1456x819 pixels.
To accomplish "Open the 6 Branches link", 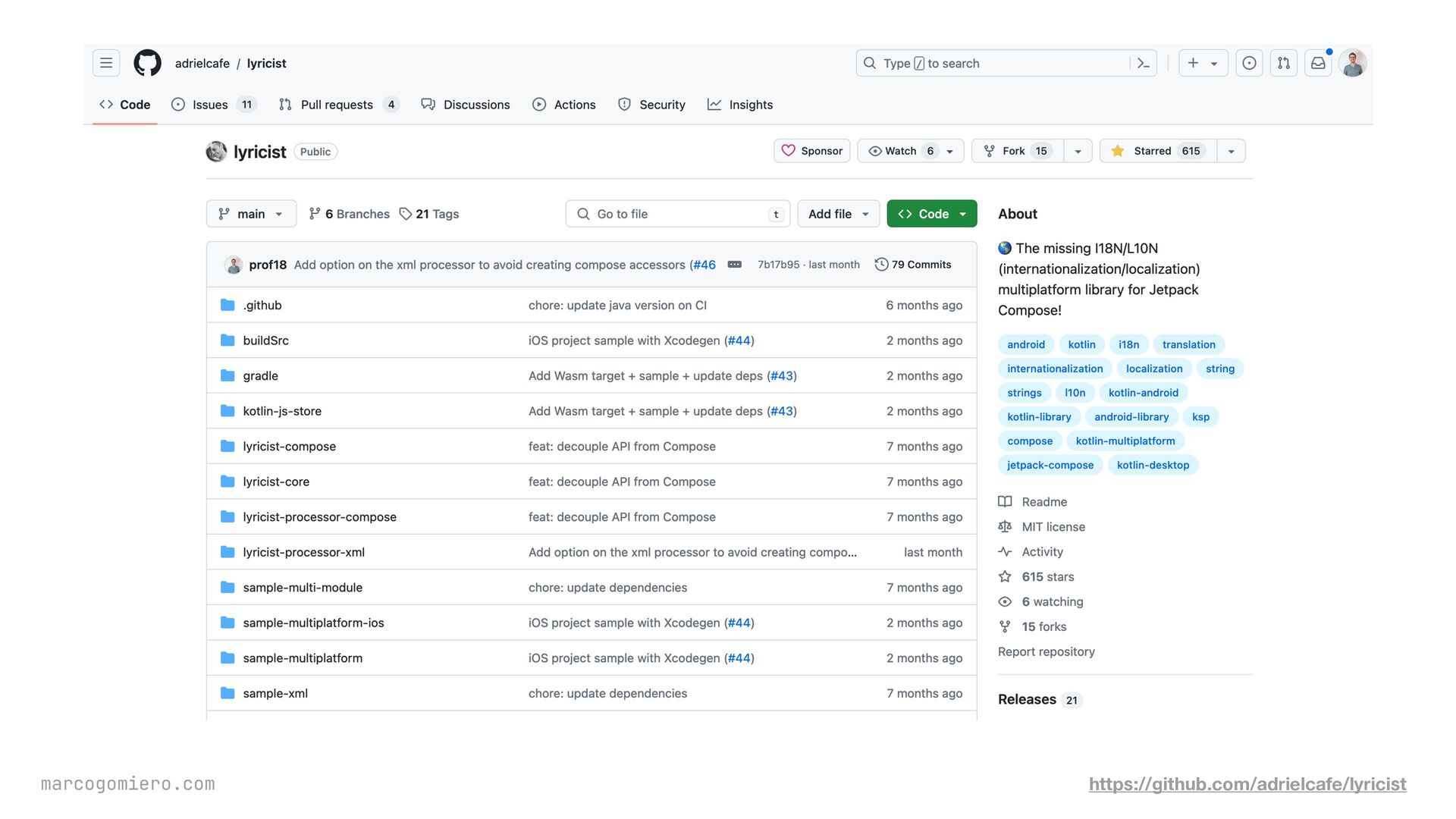I will (350, 214).
